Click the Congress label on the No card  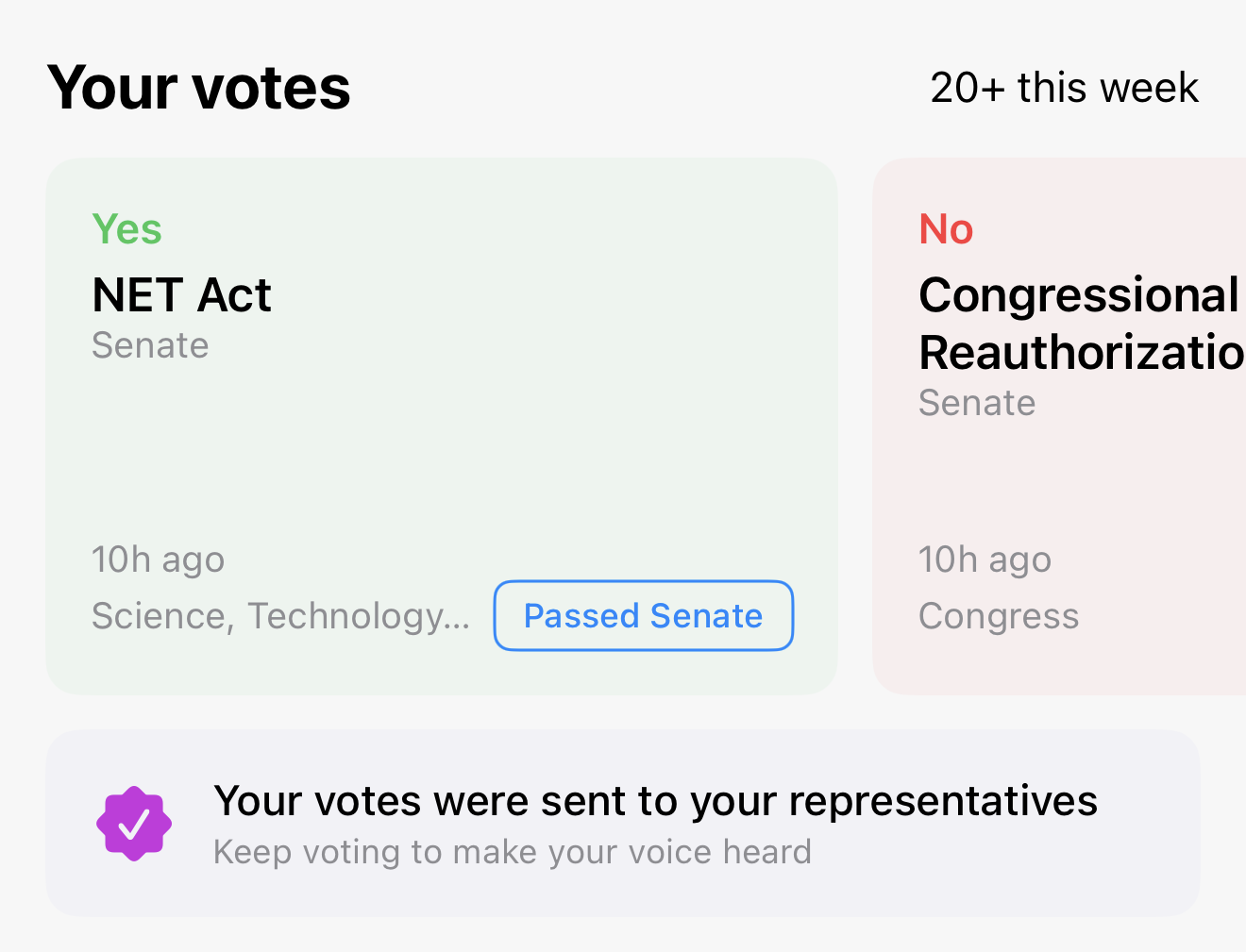999,615
